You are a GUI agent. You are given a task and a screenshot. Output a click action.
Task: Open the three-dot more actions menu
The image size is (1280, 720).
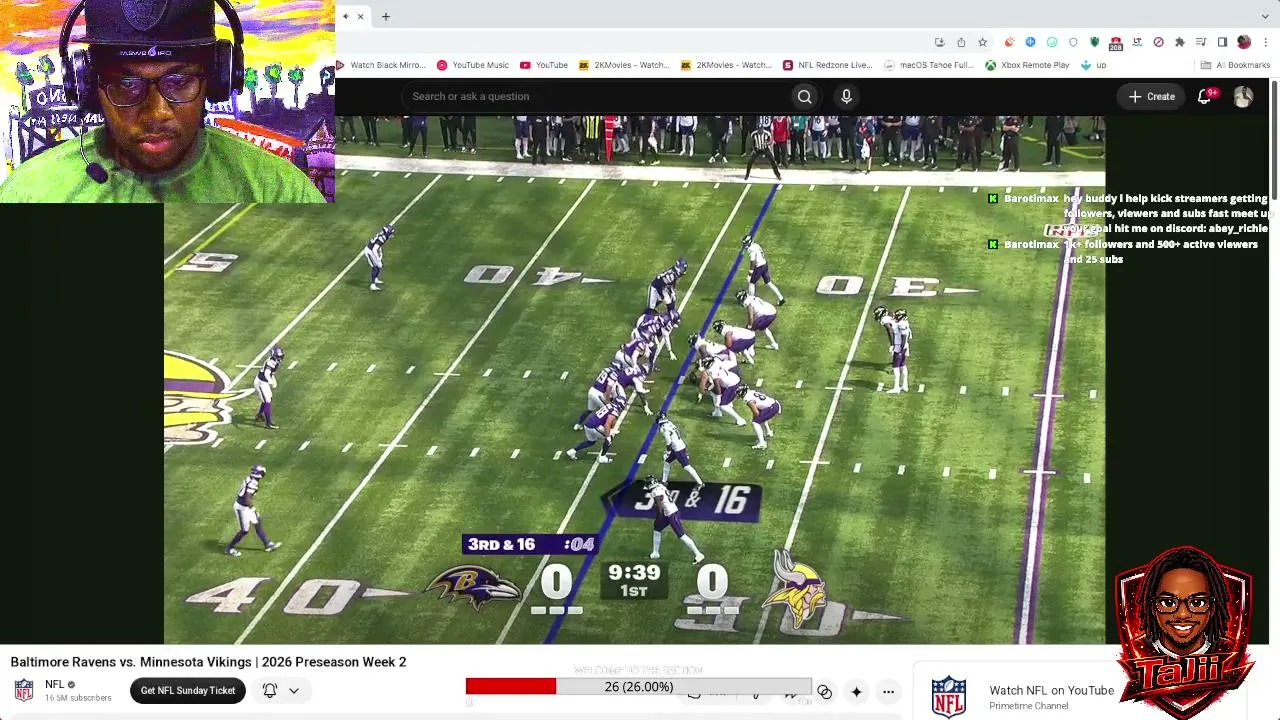point(888,692)
